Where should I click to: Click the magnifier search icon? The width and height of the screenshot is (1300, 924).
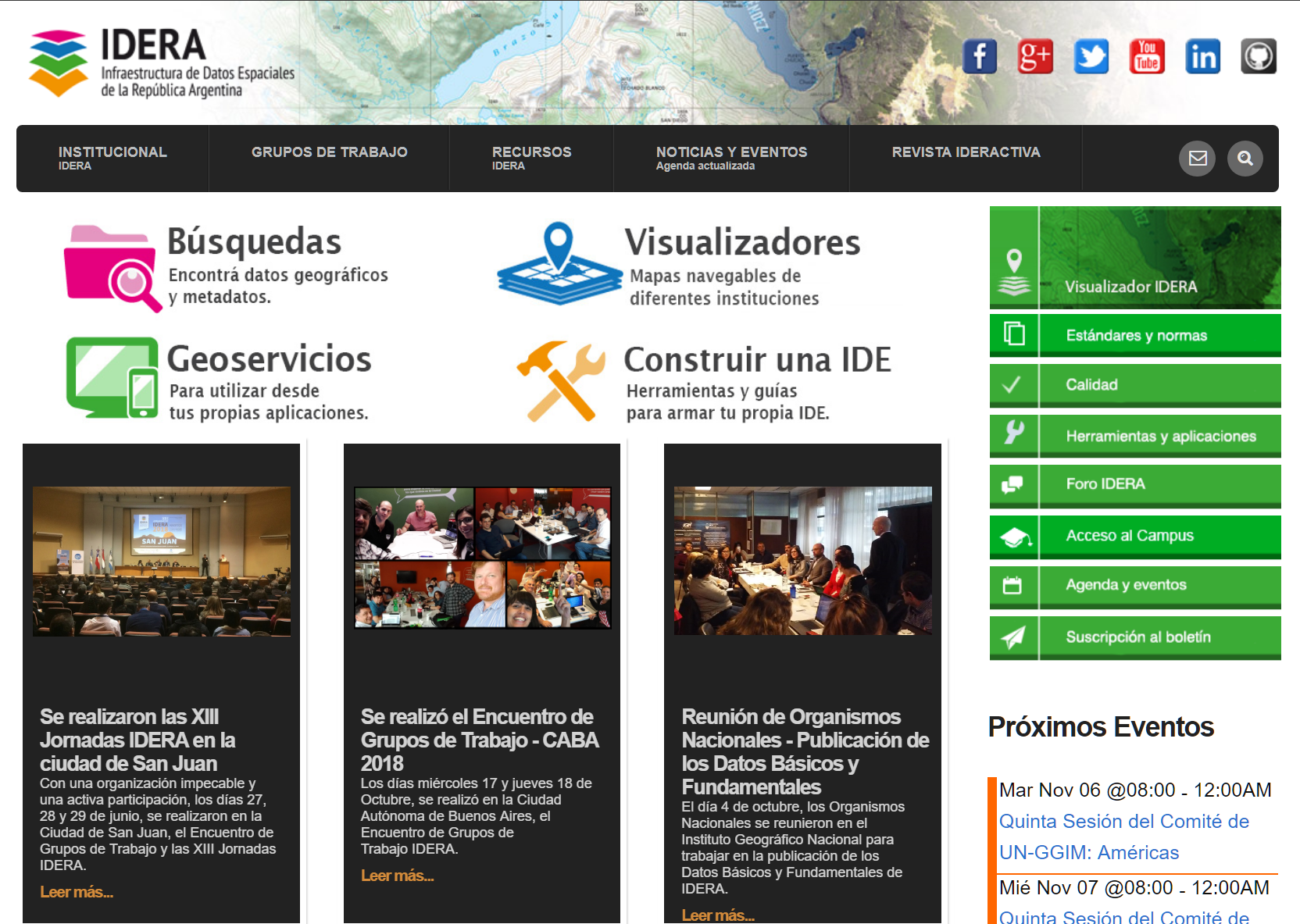tap(1245, 159)
